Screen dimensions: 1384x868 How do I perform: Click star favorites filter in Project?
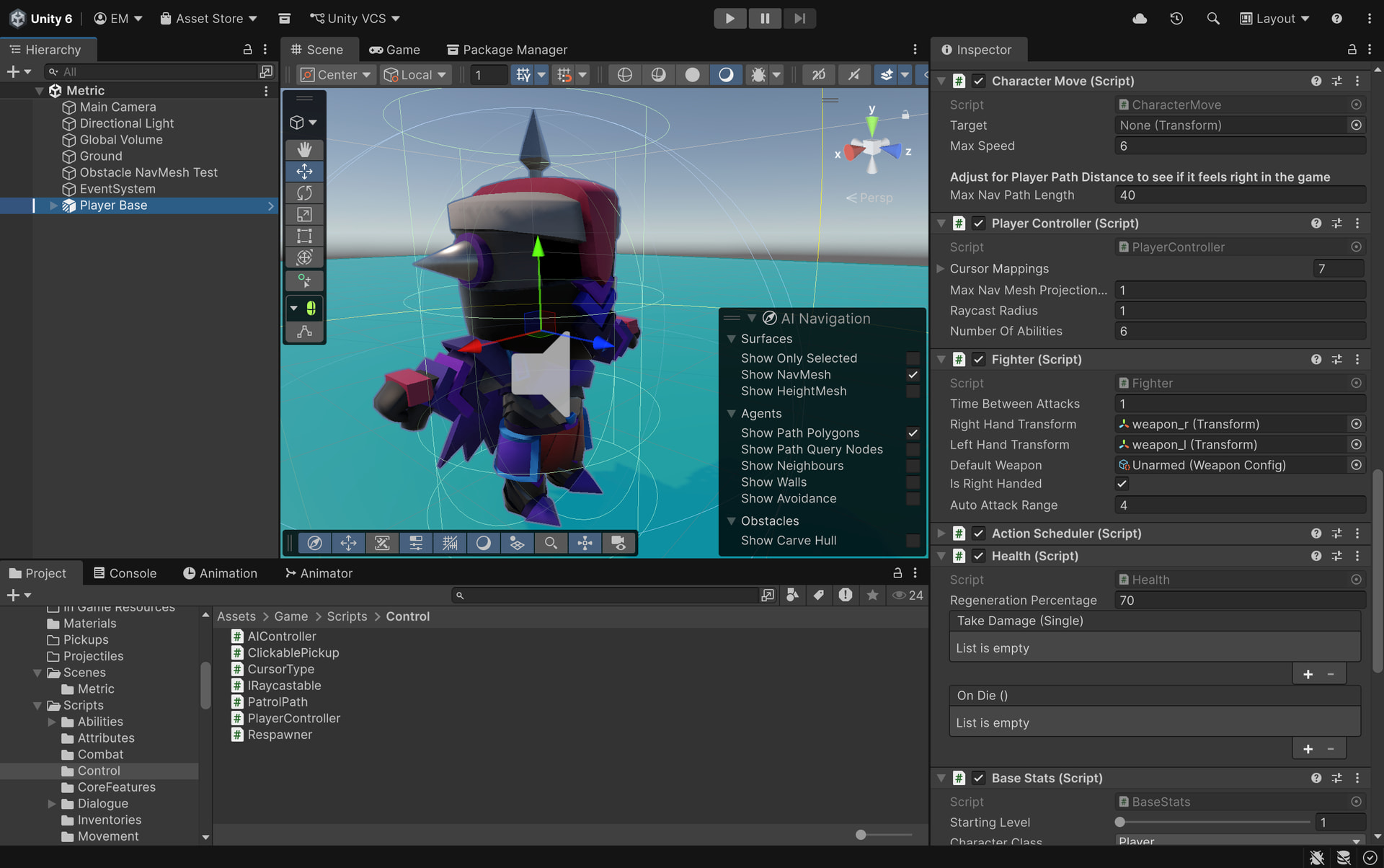tap(872, 595)
